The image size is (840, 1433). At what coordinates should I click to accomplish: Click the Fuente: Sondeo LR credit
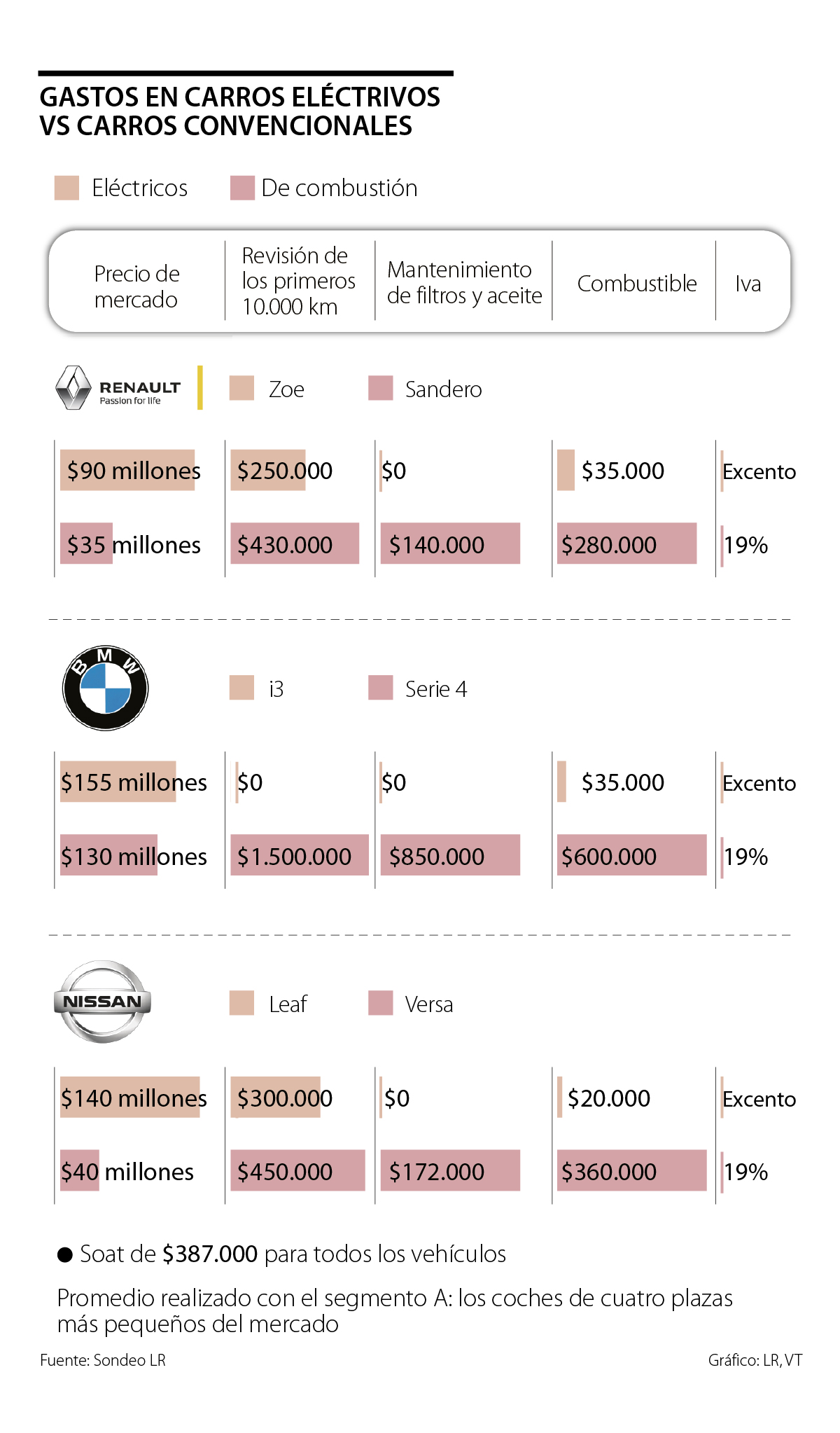103,1360
